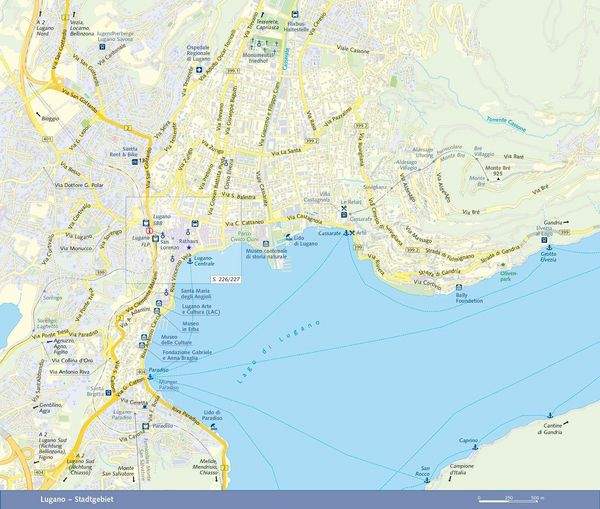The image size is (600, 509).
Task: Select the 'Torrente Cassone' river label
Action: click(x=506, y=124)
